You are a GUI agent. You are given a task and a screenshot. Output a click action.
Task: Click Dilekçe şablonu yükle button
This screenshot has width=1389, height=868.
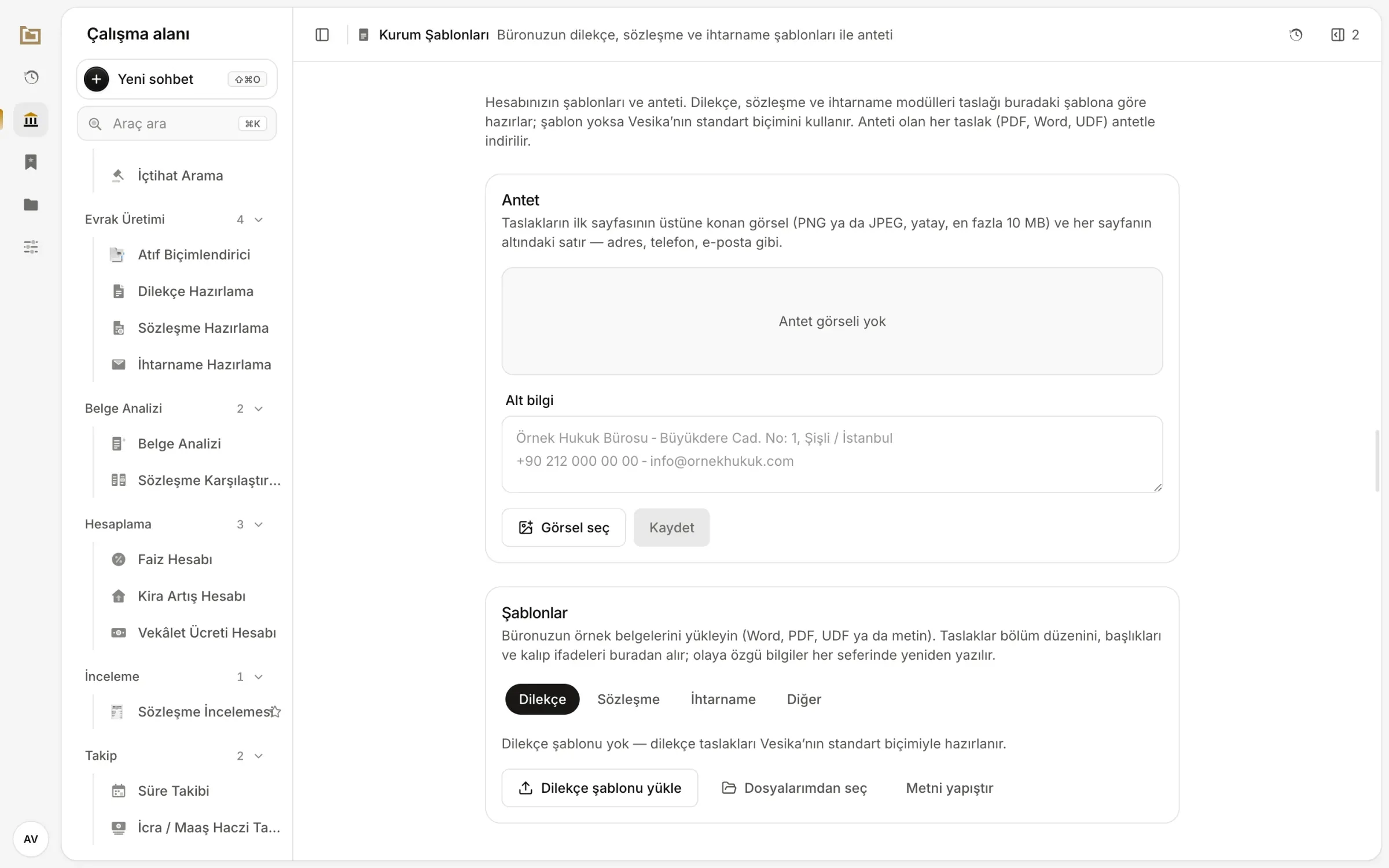pyautogui.click(x=600, y=788)
